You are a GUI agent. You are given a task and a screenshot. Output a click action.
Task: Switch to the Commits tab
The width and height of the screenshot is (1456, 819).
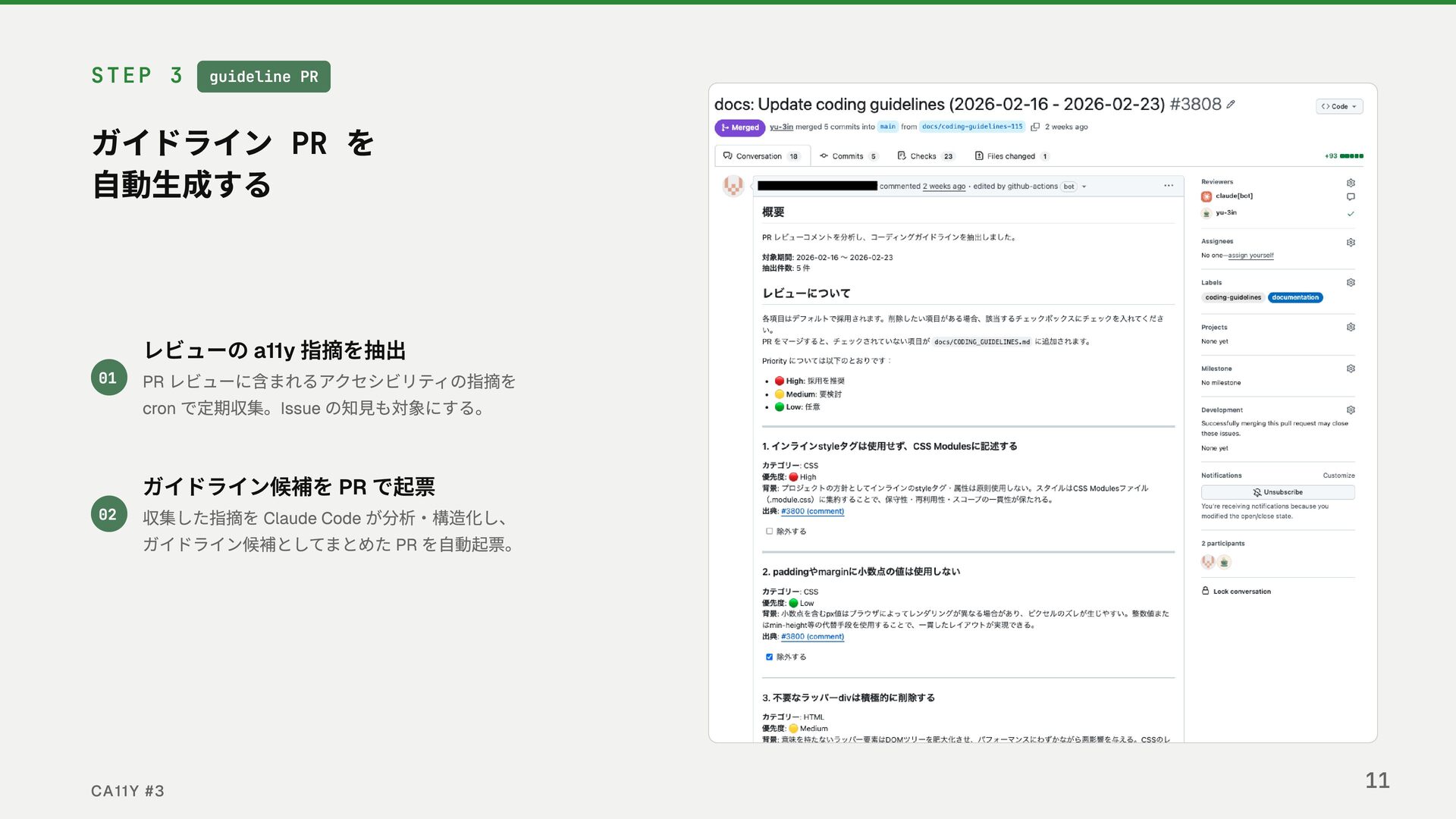(848, 156)
